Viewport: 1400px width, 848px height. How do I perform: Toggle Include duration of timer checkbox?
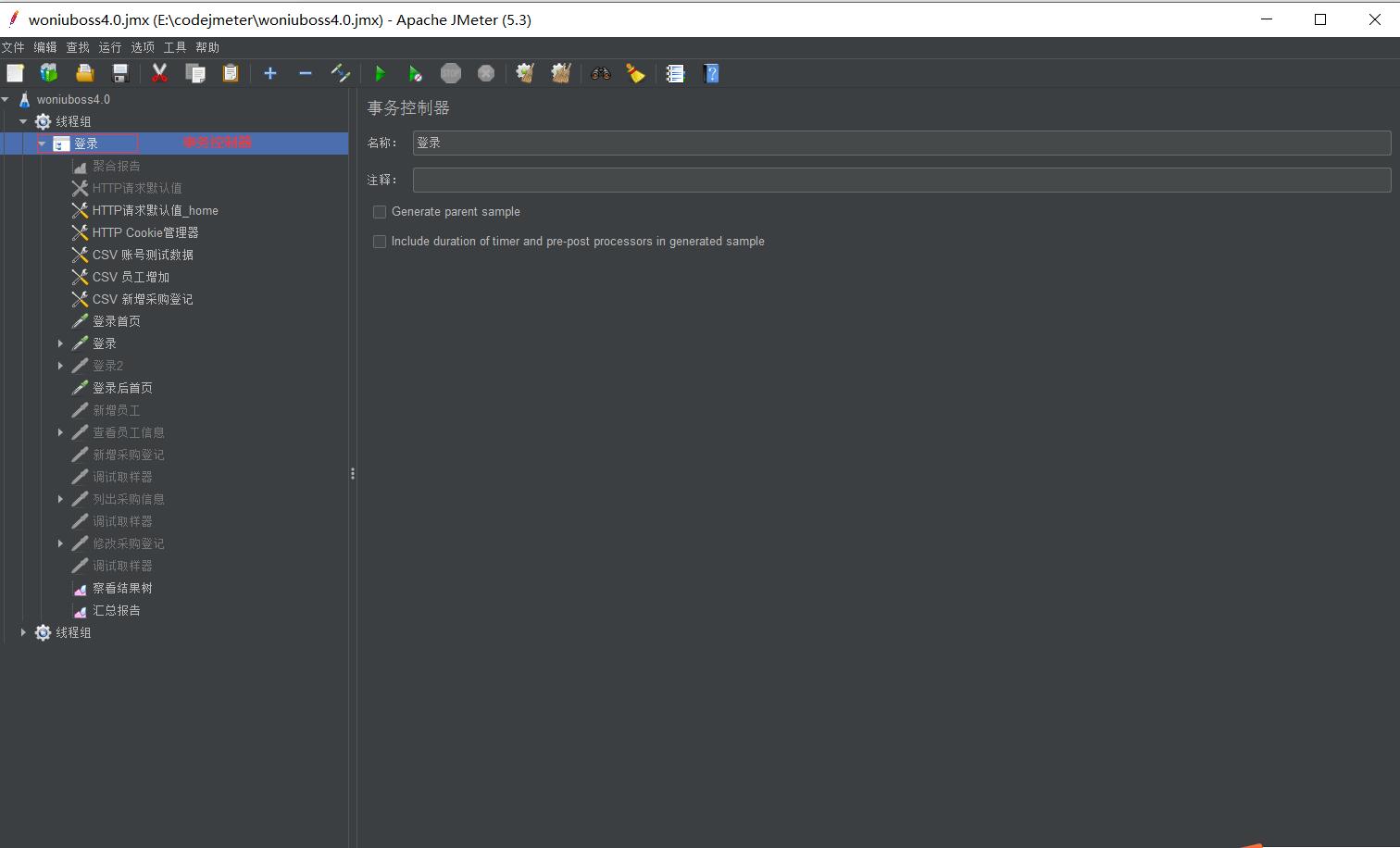[380, 242]
